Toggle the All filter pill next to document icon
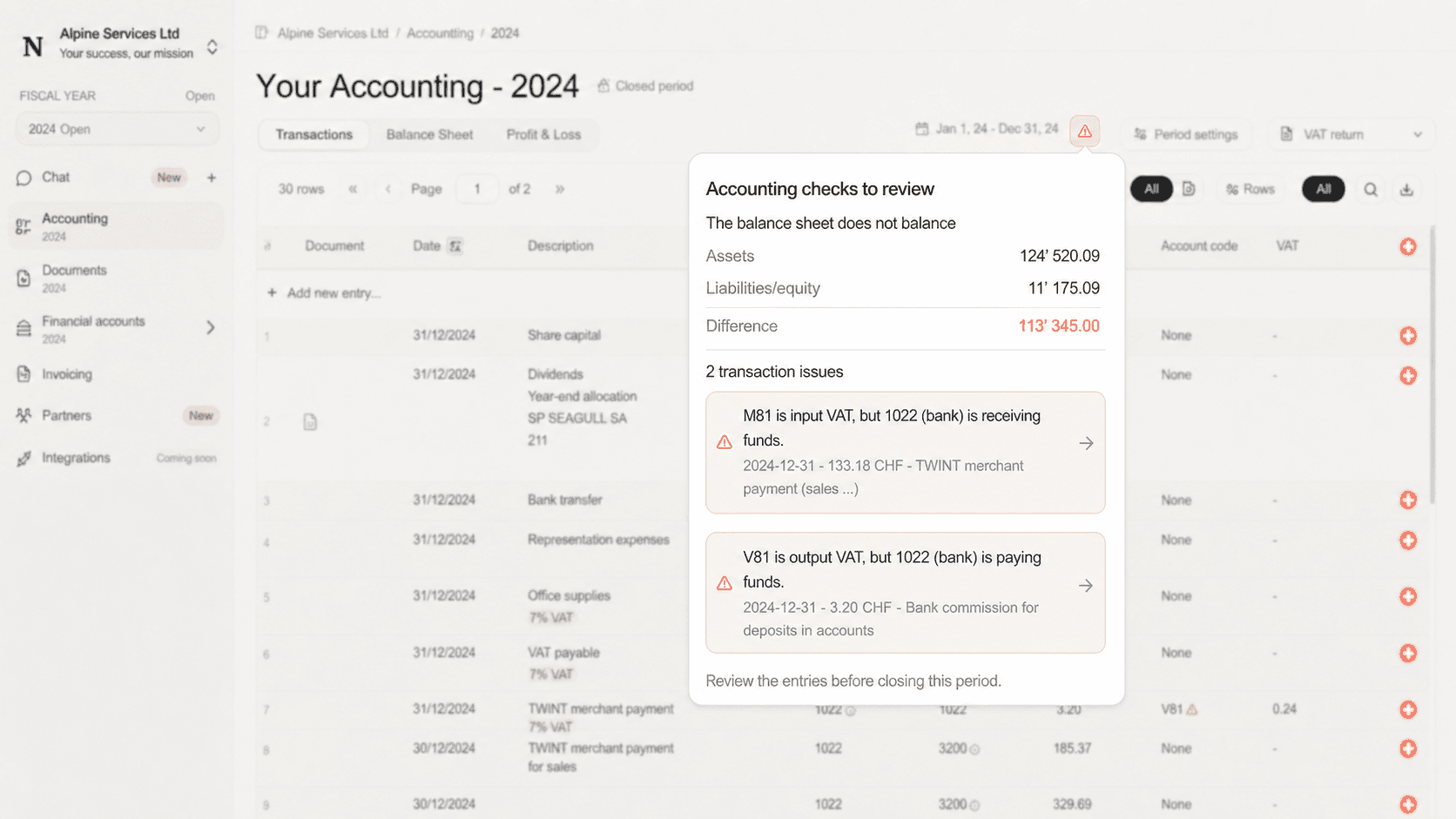 (x=1151, y=189)
